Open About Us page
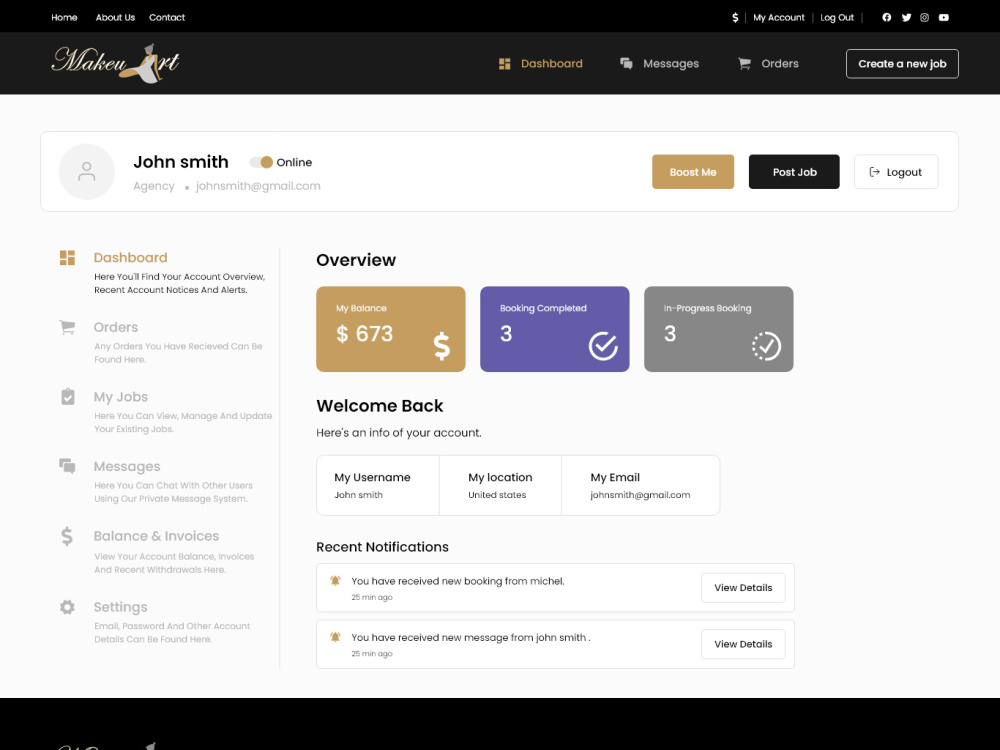This screenshot has height=750, width=1000. [x=115, y=17]
